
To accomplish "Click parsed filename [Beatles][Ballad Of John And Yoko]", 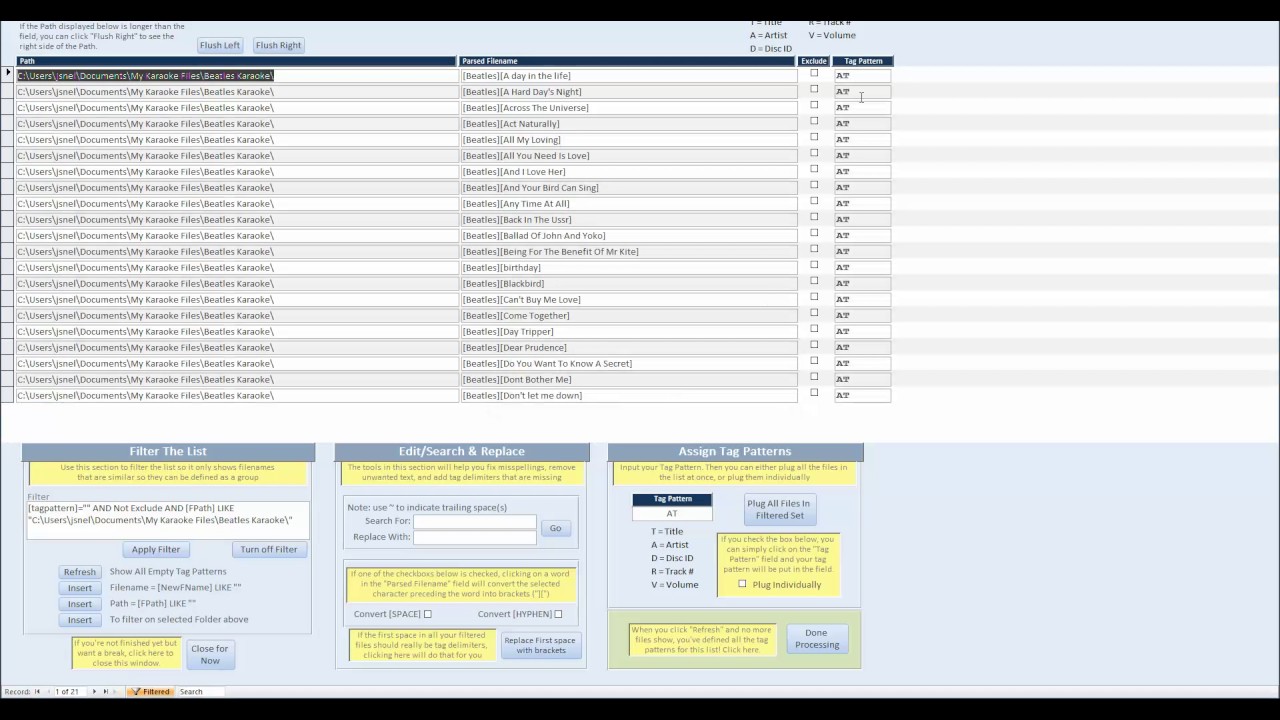I will click(628, 235).
